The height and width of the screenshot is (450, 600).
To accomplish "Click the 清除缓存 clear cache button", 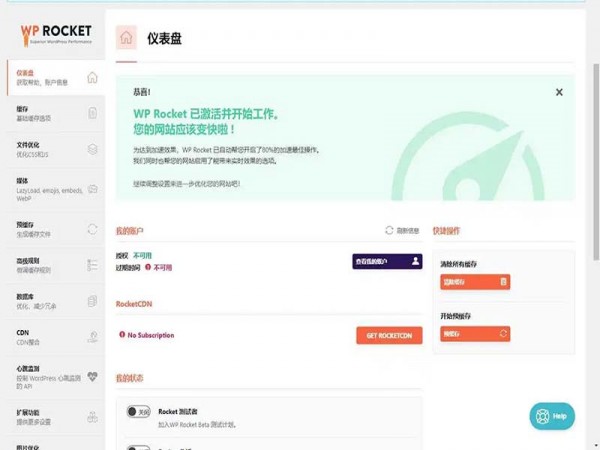I will [x=475, y=282].
